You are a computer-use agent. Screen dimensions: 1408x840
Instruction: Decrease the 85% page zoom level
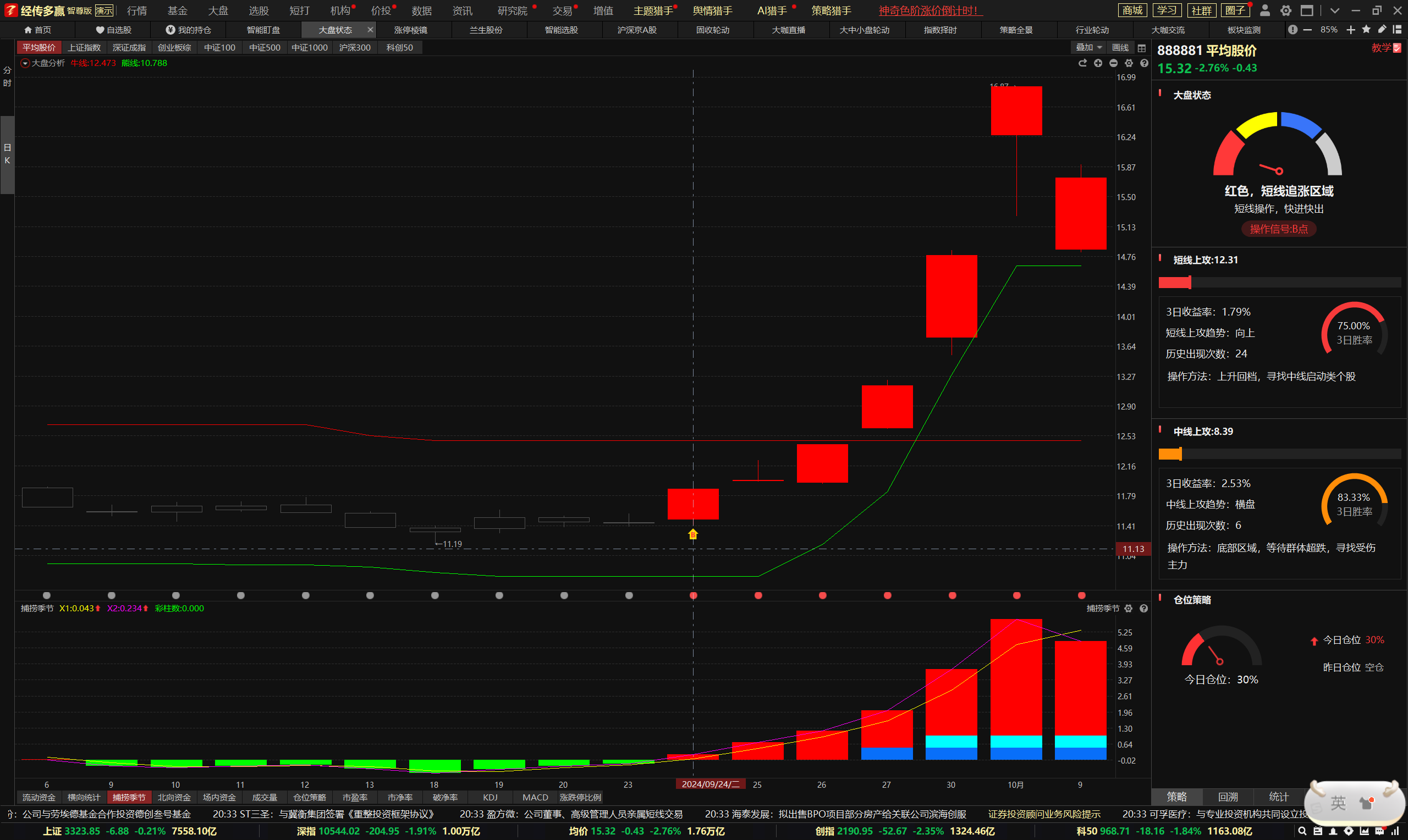pyautogui.click(x=1307, y=30)
